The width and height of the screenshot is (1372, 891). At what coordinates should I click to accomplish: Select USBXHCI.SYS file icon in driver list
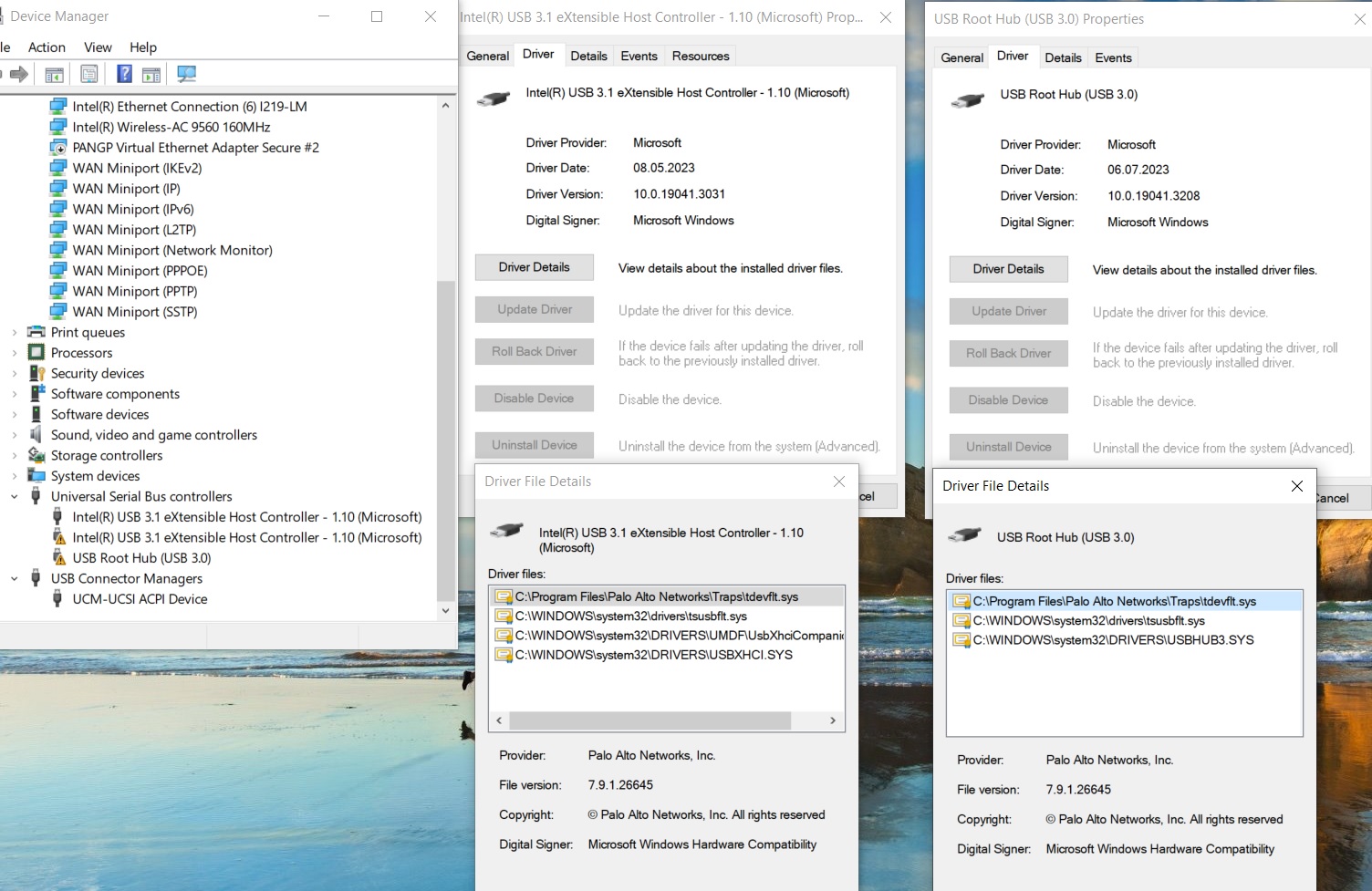(504, 655)
